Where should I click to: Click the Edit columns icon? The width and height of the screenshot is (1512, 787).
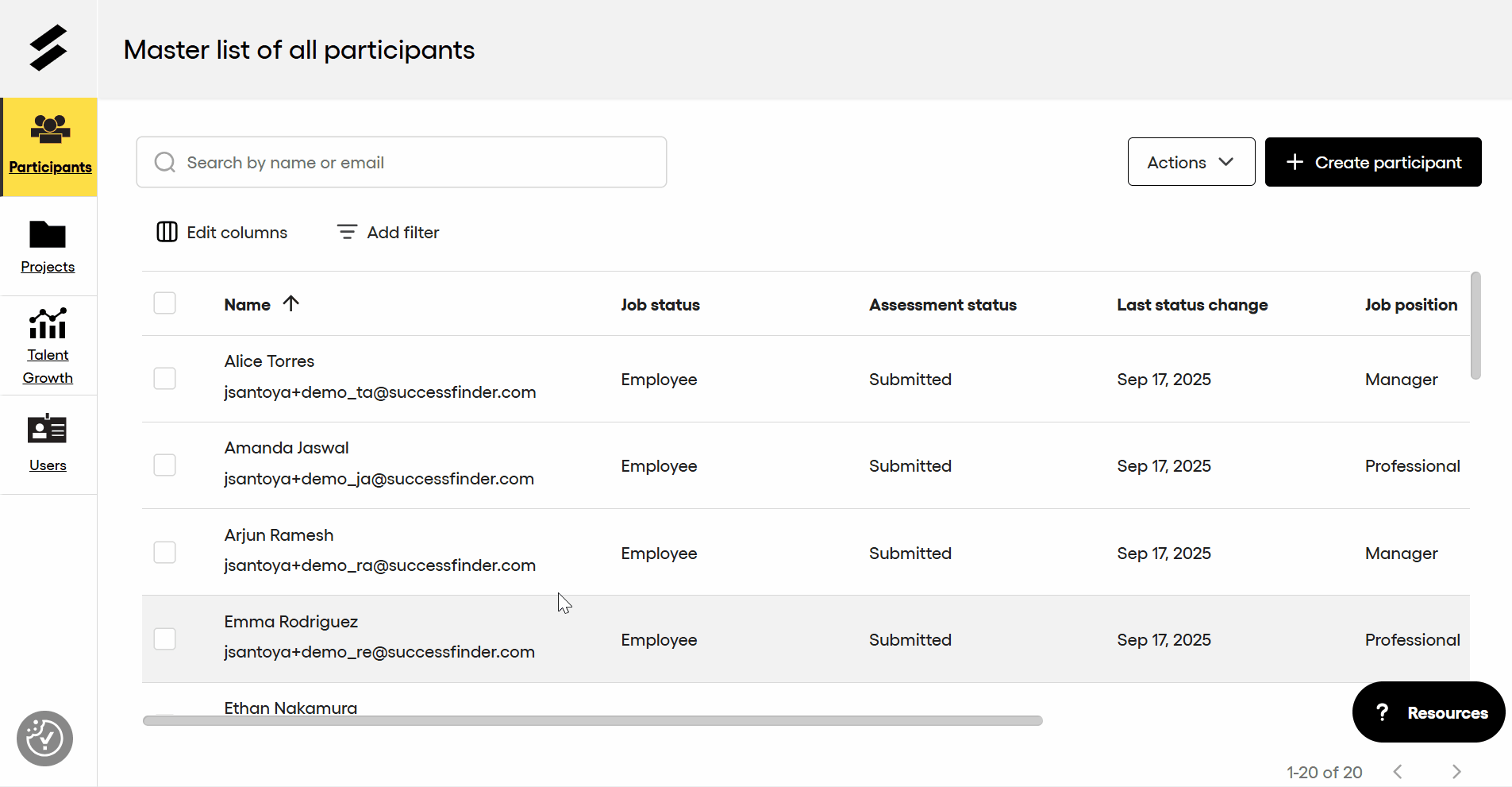point(167,232)
